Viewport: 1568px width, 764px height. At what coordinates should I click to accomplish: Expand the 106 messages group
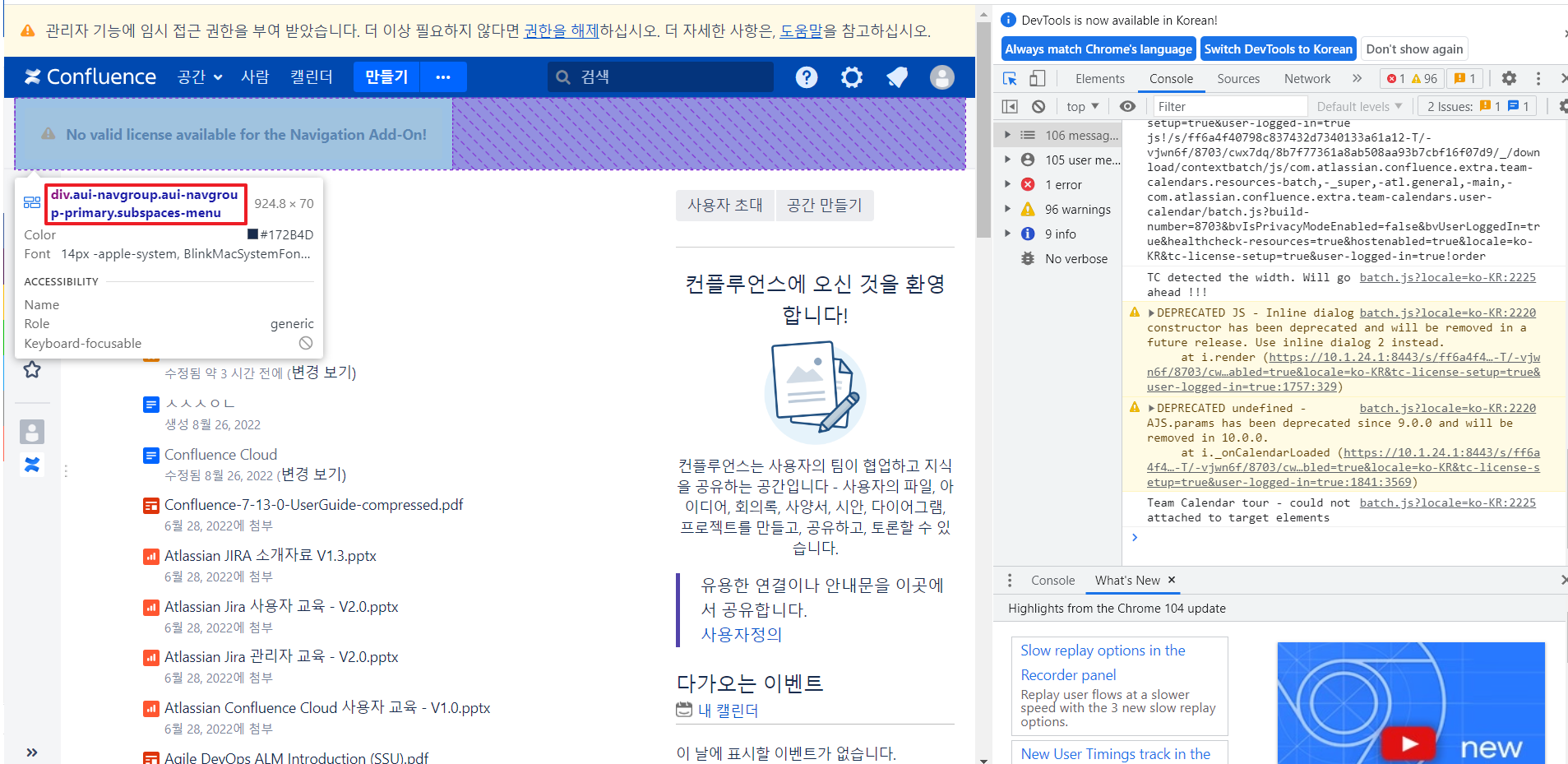(x=1007, y=135)
